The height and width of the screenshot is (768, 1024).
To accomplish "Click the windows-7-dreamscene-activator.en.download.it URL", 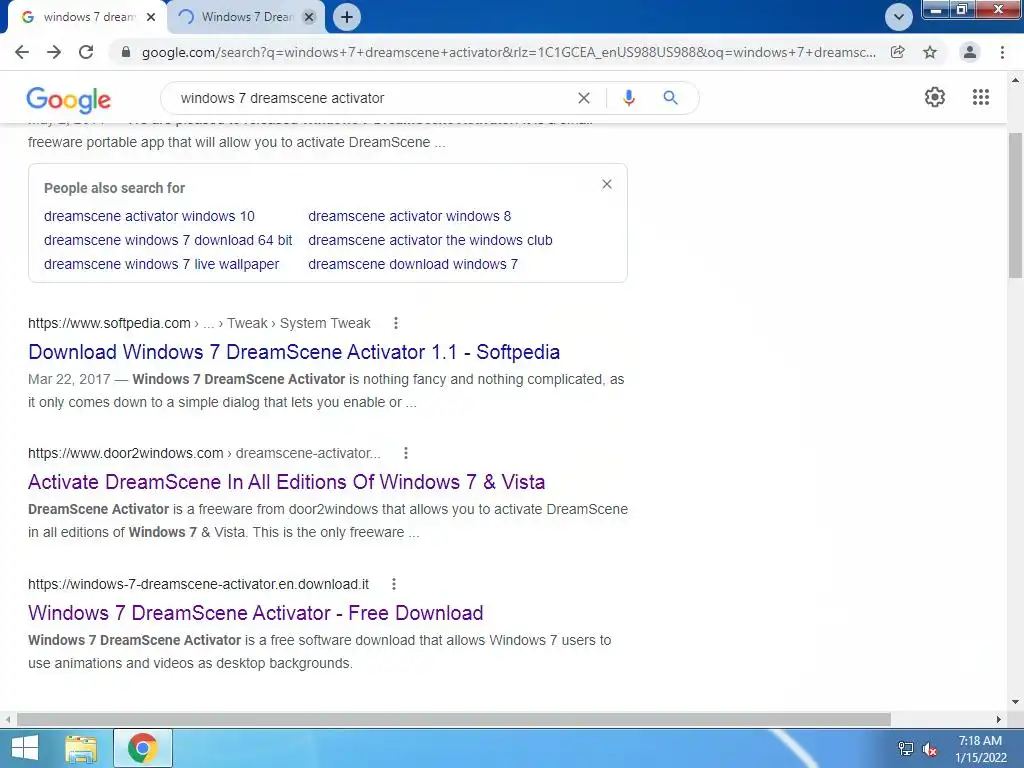I will coord(198,584).
